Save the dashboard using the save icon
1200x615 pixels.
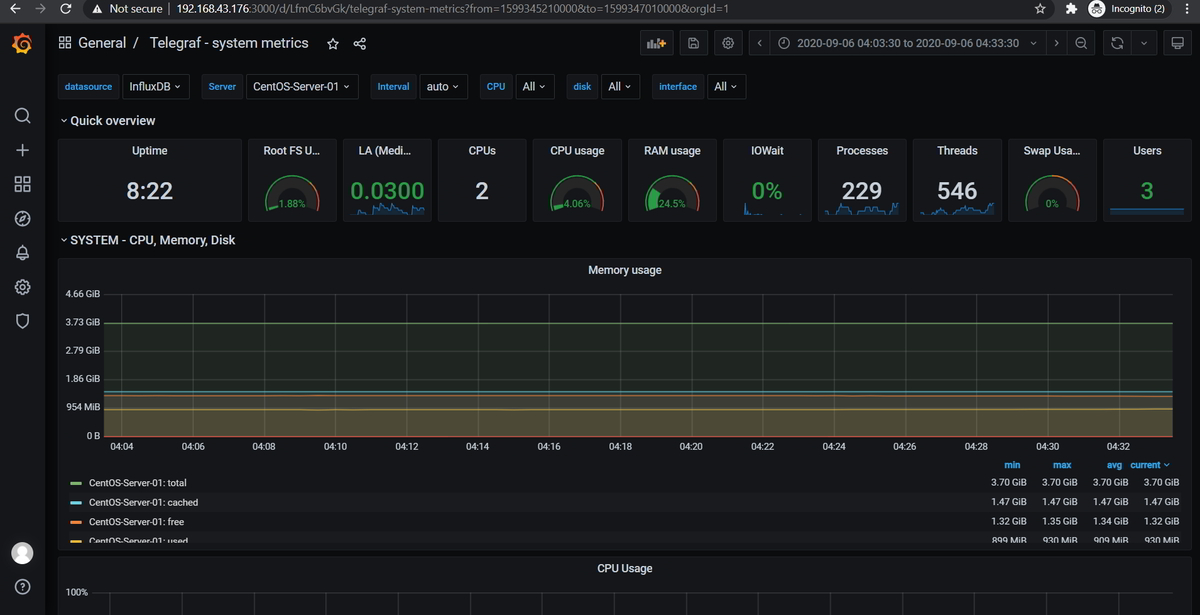pyautogui.click(x=693, y=43)
